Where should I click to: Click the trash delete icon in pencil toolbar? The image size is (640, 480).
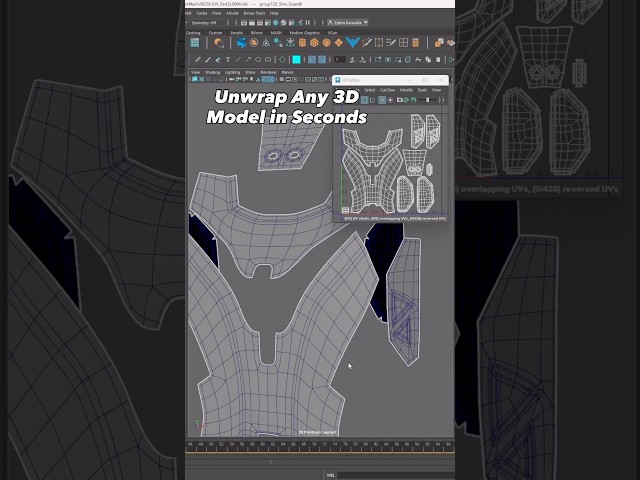click(x=438, y=60)
